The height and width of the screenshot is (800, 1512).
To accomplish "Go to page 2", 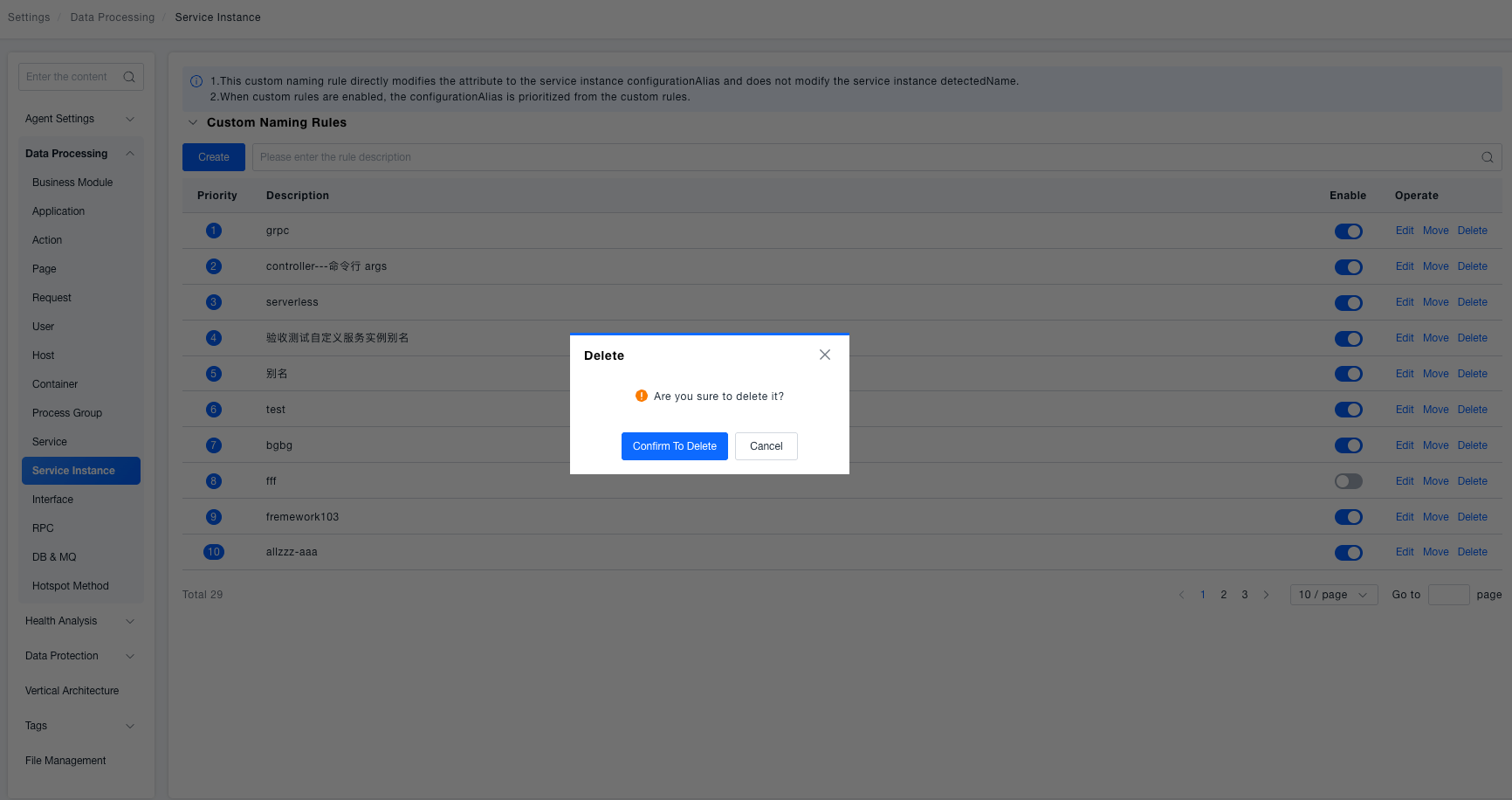I will (x=1224, y=595).
